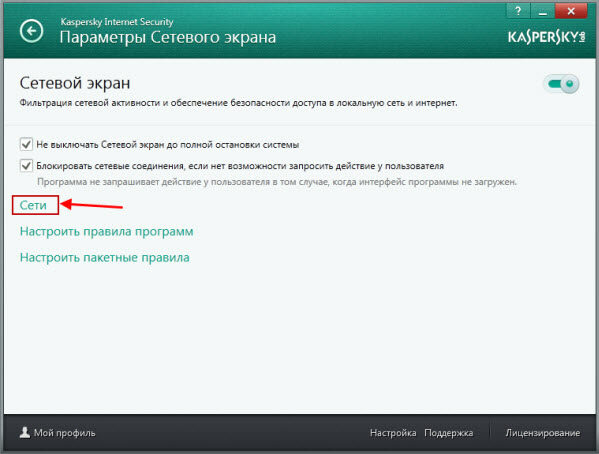599x454 pixels.
Task: Open Поддержка in the footer
Action: click(x=448, y=433)
